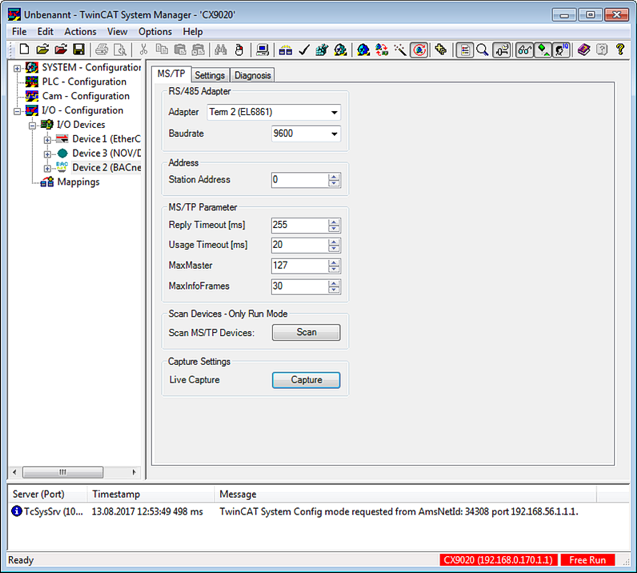This screenshot has width=637, height=573.
Task: Collapse the I/O - Configuration node
Action: coord(17,111)
